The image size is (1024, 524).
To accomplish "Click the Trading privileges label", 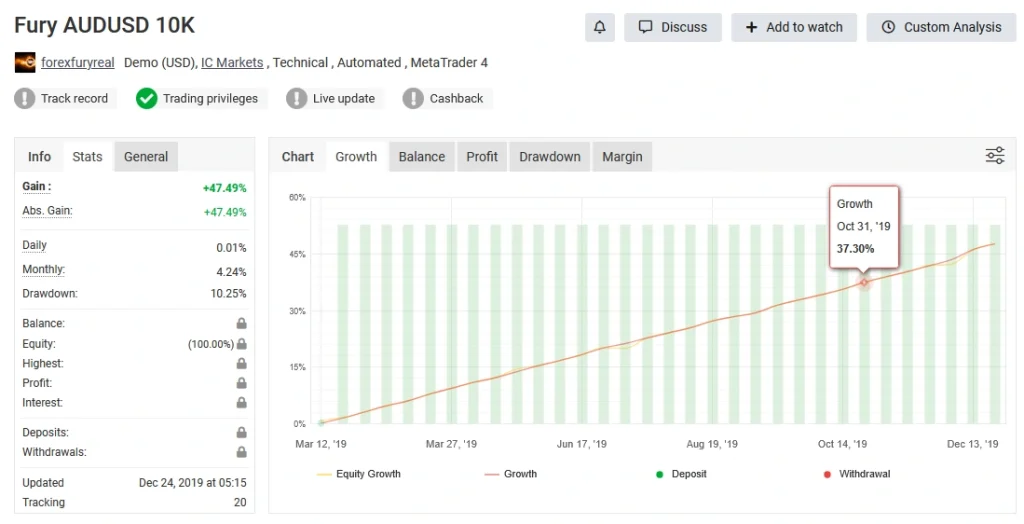I will pos(210,99).
